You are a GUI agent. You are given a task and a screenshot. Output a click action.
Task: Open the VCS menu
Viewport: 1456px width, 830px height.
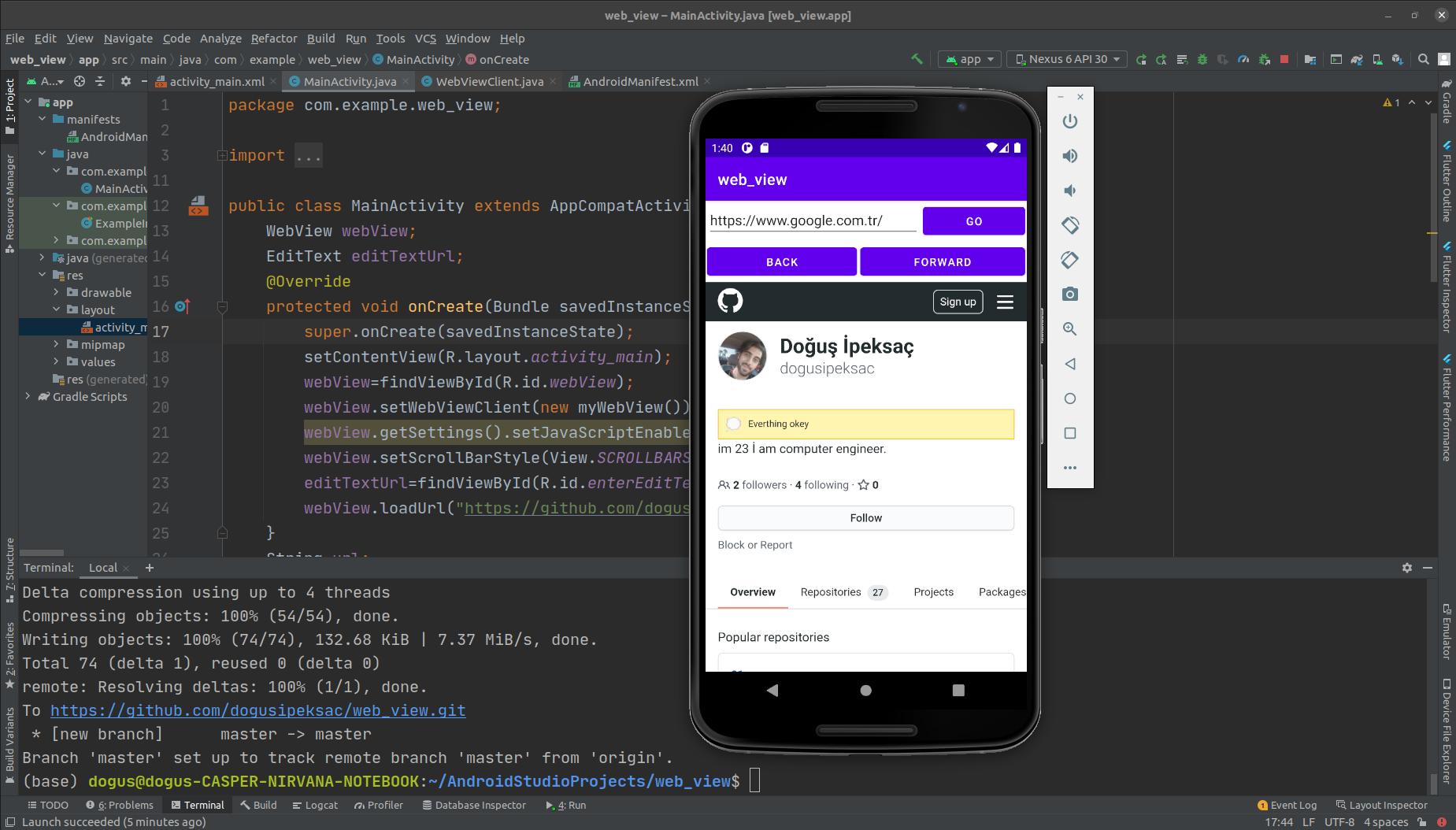pos(425,39)
